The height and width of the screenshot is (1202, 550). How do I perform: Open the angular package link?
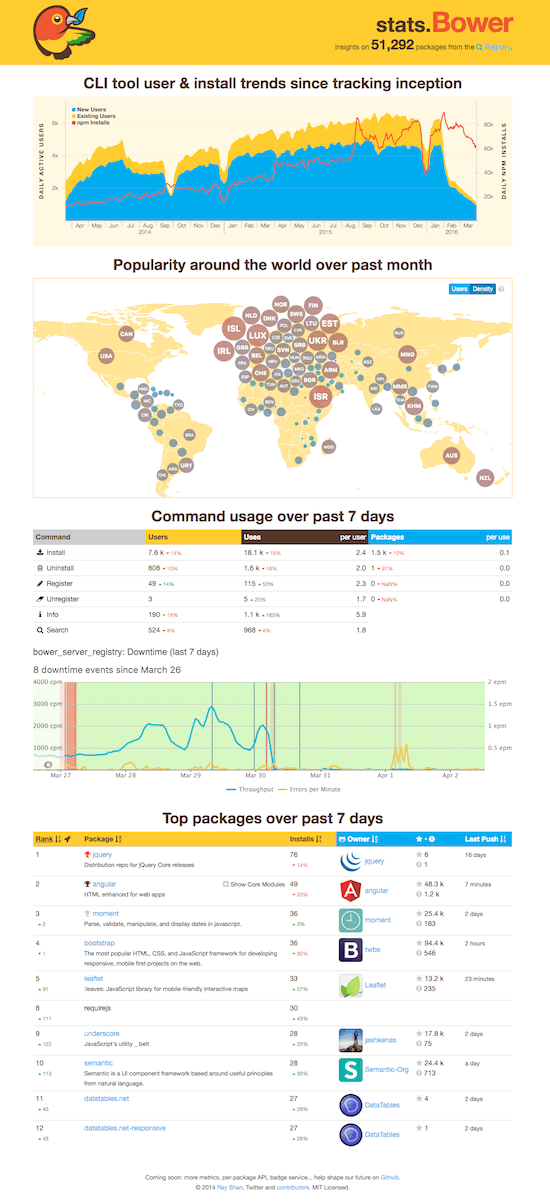coord(103,884)
